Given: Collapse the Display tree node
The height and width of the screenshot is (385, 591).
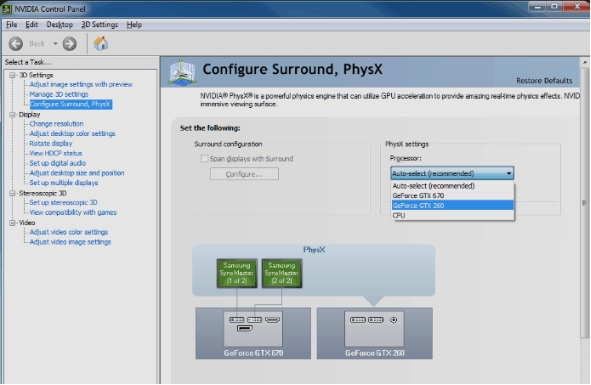Looking at the screenshot, I should coord(12,114).
